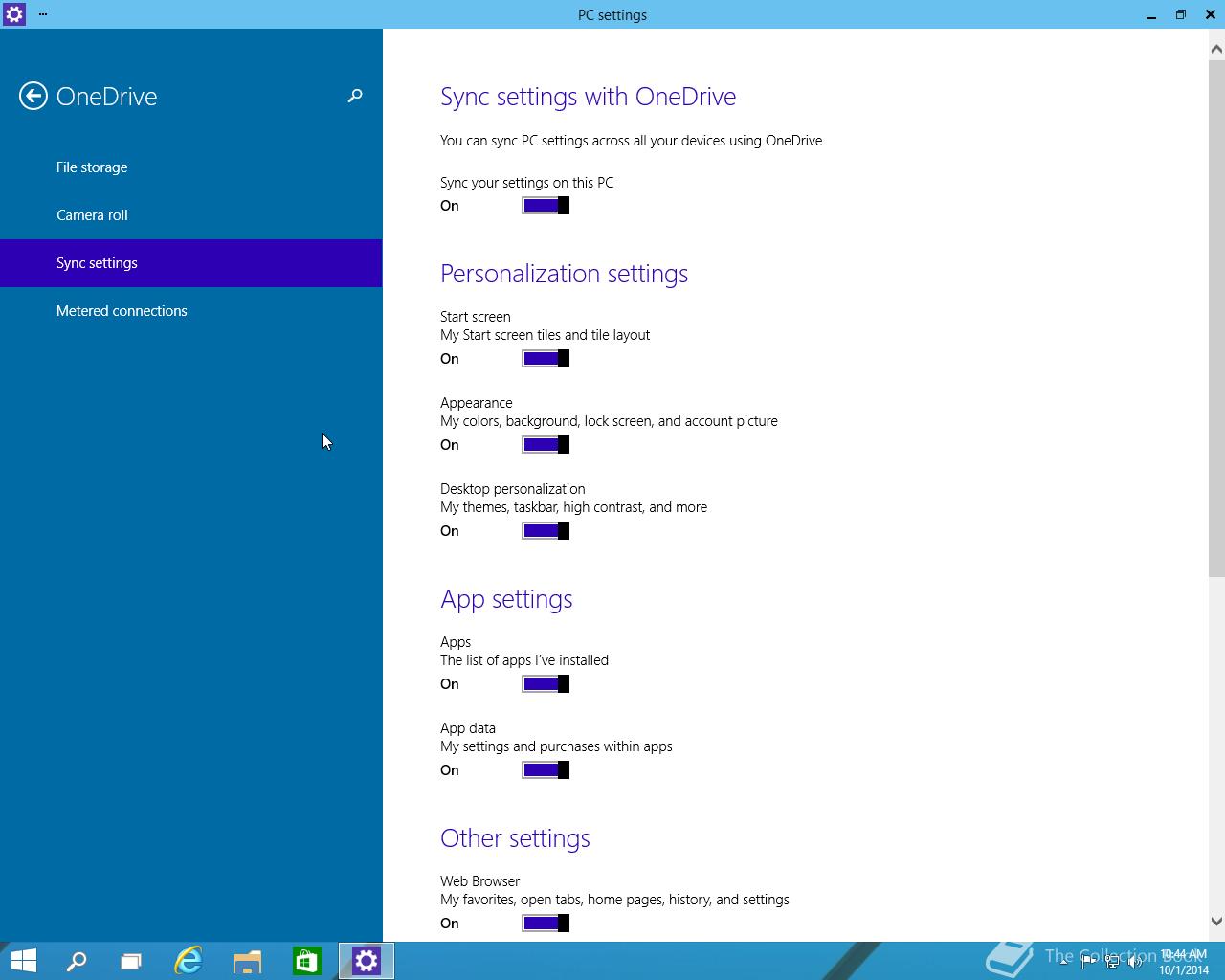Image resolution: width=1225 pixels, height=980 pixels.
Task: Open Camera roll section
Action: [191, 215]
